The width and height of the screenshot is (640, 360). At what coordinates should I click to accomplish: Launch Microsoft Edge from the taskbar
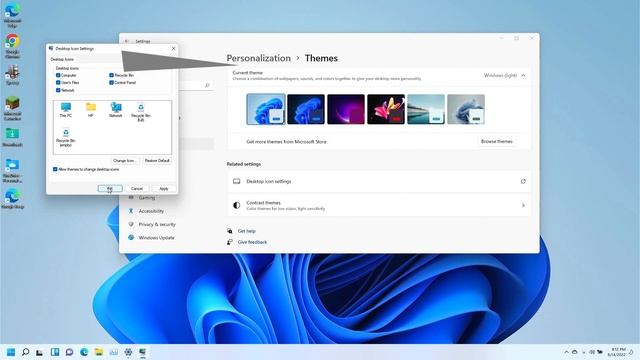click(x=84, y=352)
